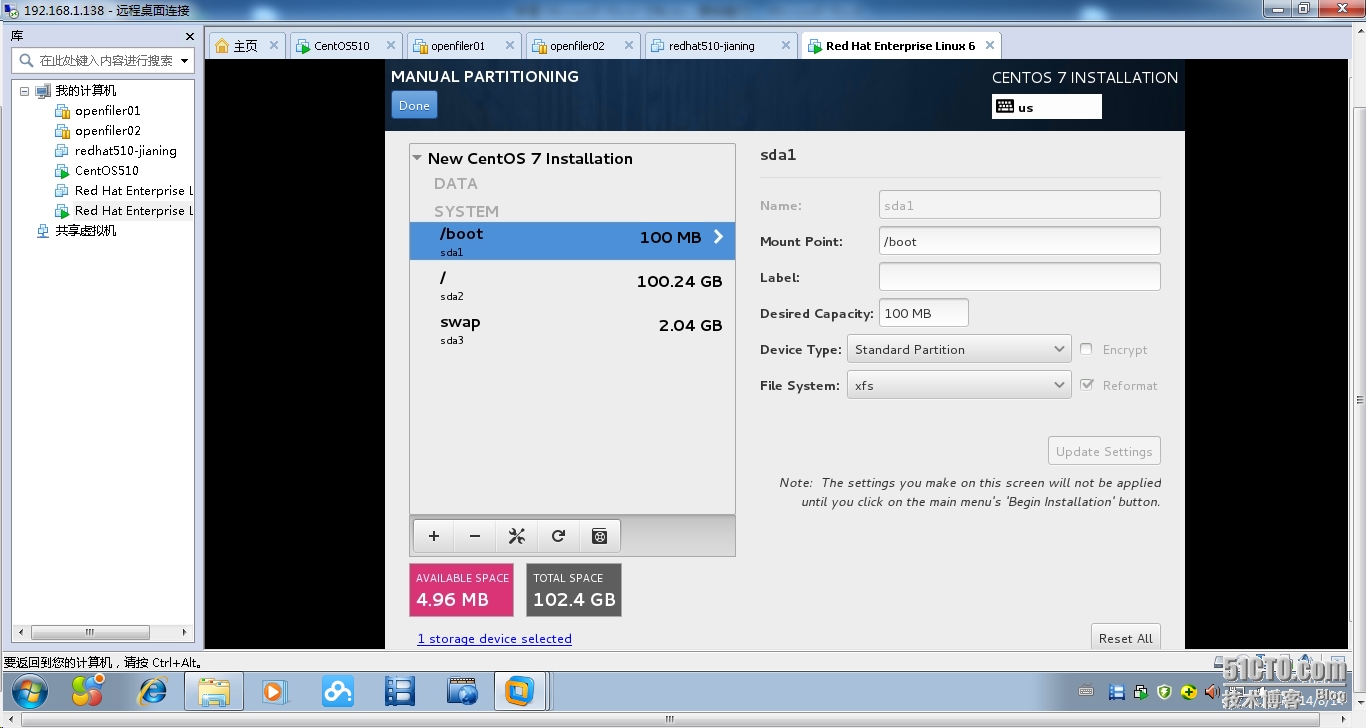Open Windows Explorer folder in taskbar

[x=214, y=691]
